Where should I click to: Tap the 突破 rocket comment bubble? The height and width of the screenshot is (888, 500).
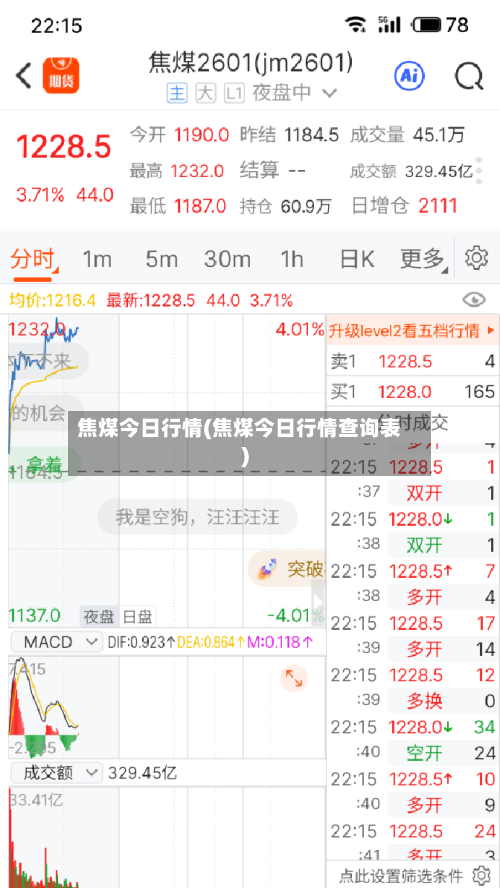click(287, 568)
